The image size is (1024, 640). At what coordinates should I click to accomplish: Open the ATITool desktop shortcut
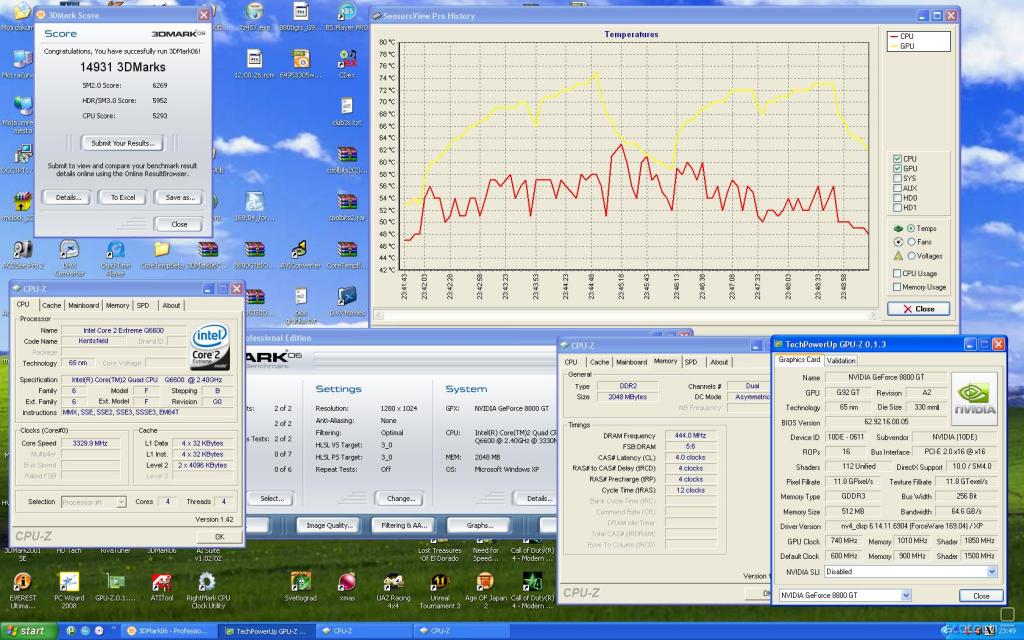pos(161,587)
